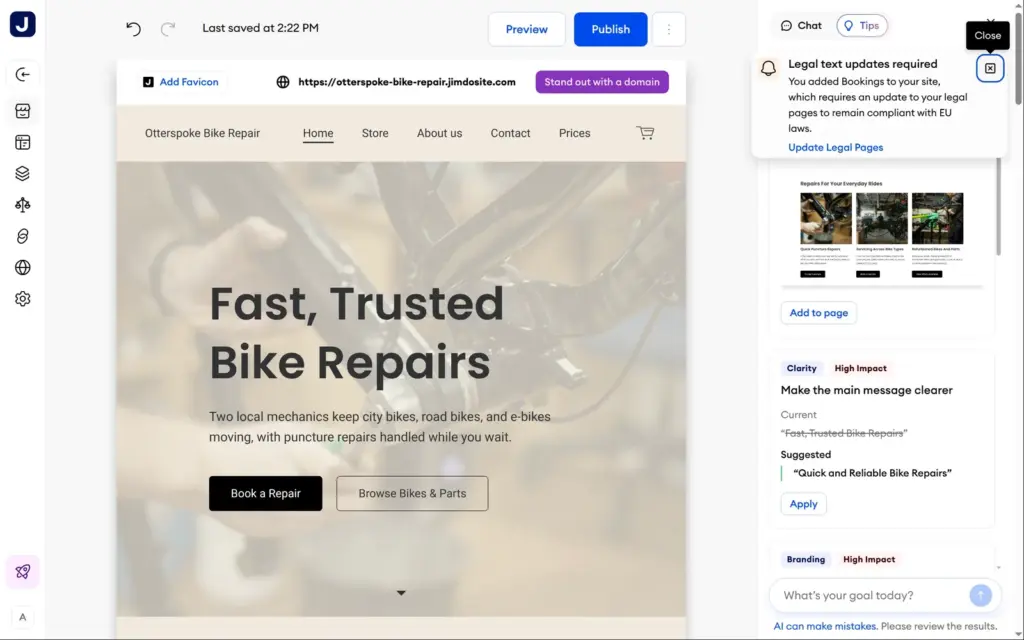Click the shopping cart icon in site header
This screenshot has width=1024, height=640.
point(645,133)
